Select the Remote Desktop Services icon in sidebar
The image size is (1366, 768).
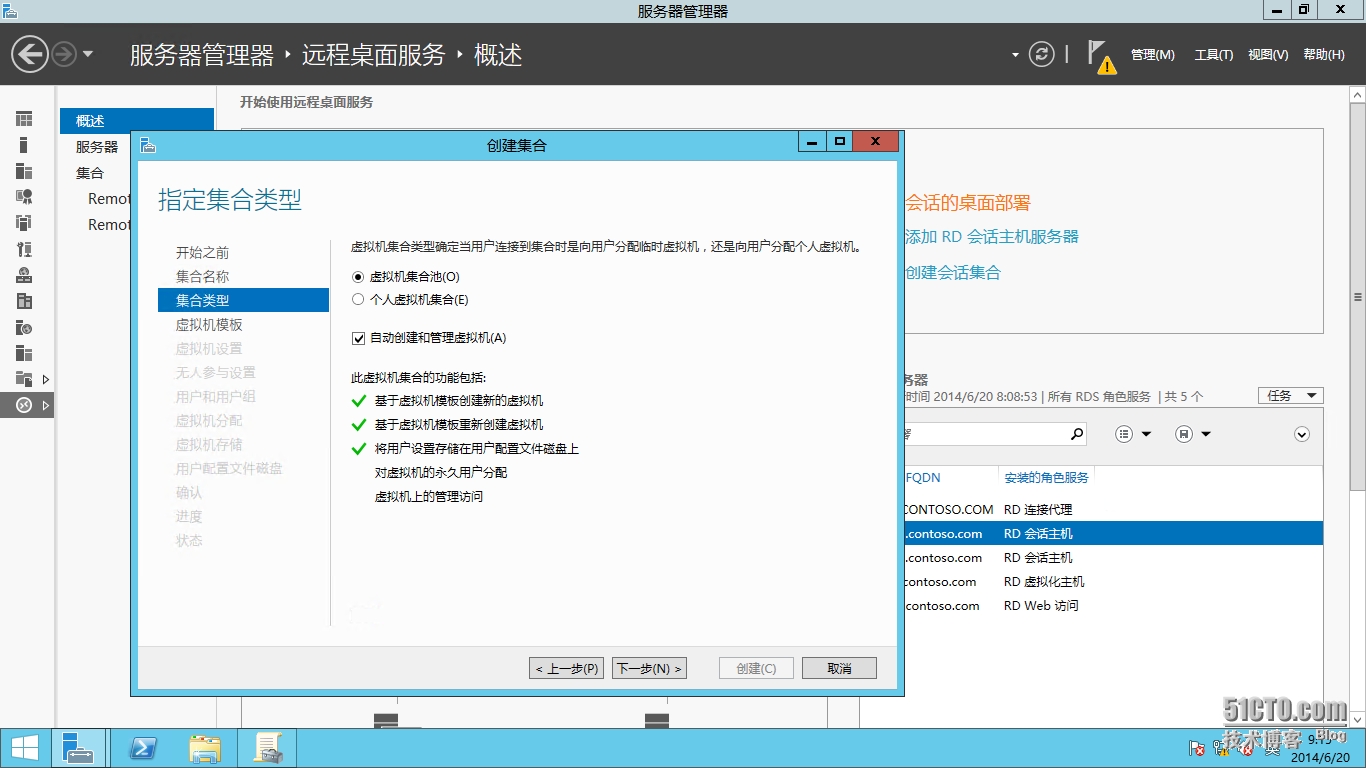tap(24, 405)
